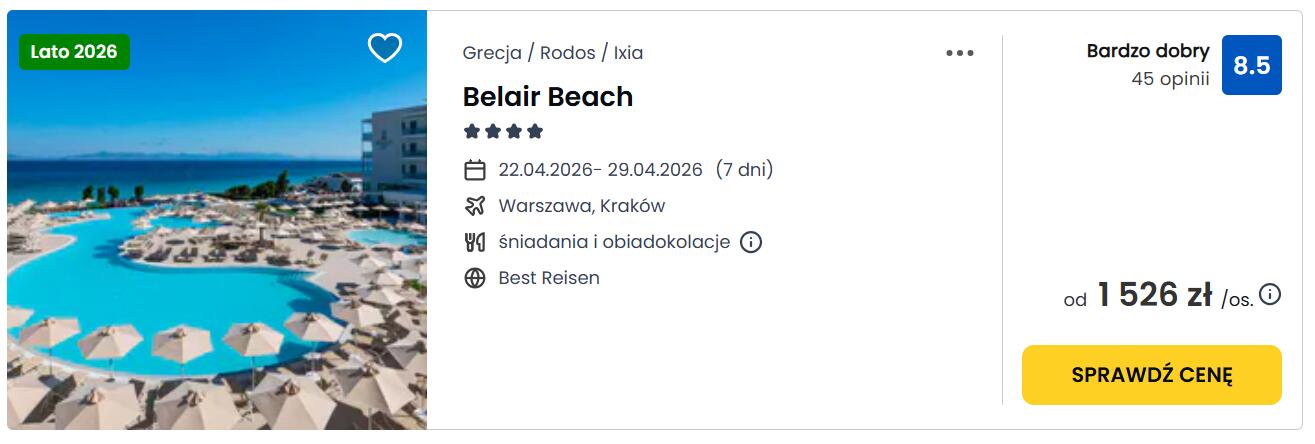Open the three-dot more options menu

pyautogui.click(x=959, y=53)
